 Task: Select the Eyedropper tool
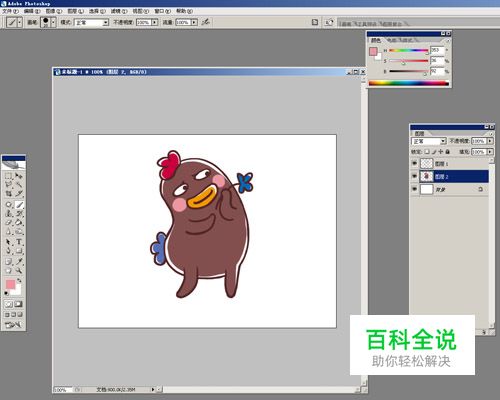(x=19, y=262)
